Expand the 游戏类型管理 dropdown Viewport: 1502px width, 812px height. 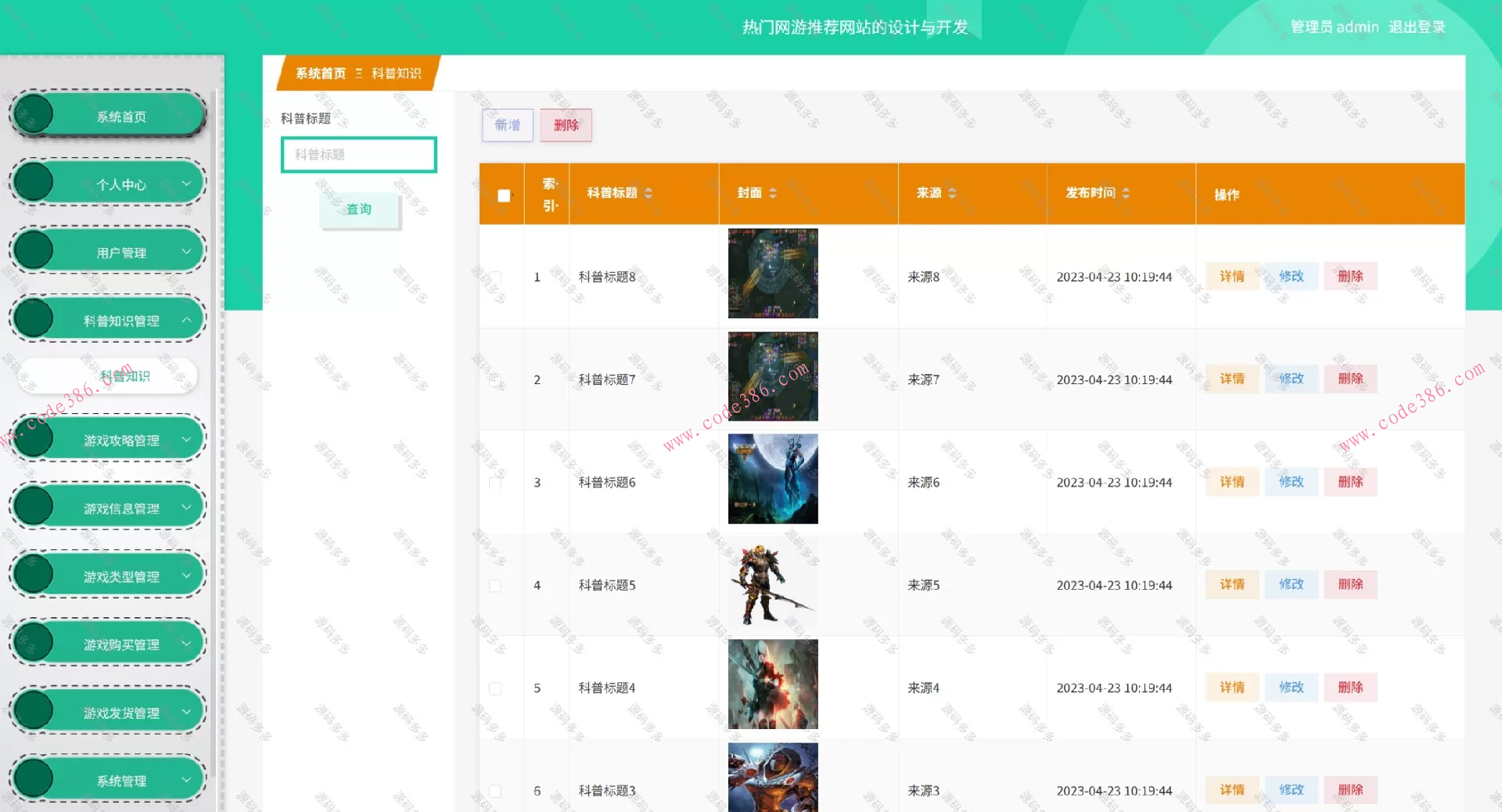[x=186, y=573]
